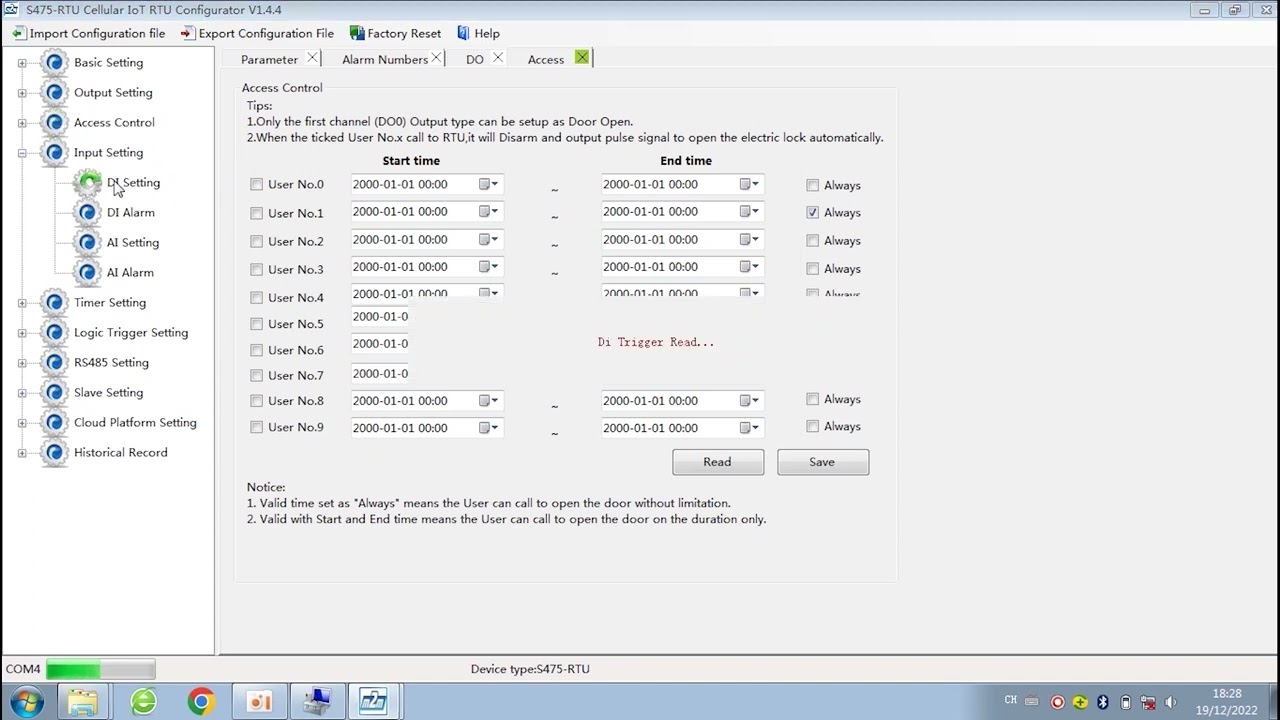Image resolution: width=1280 pixels, height=720 pixels.
Task: Uncheck Always for User No.1
Action: click(x=813, y=212)
